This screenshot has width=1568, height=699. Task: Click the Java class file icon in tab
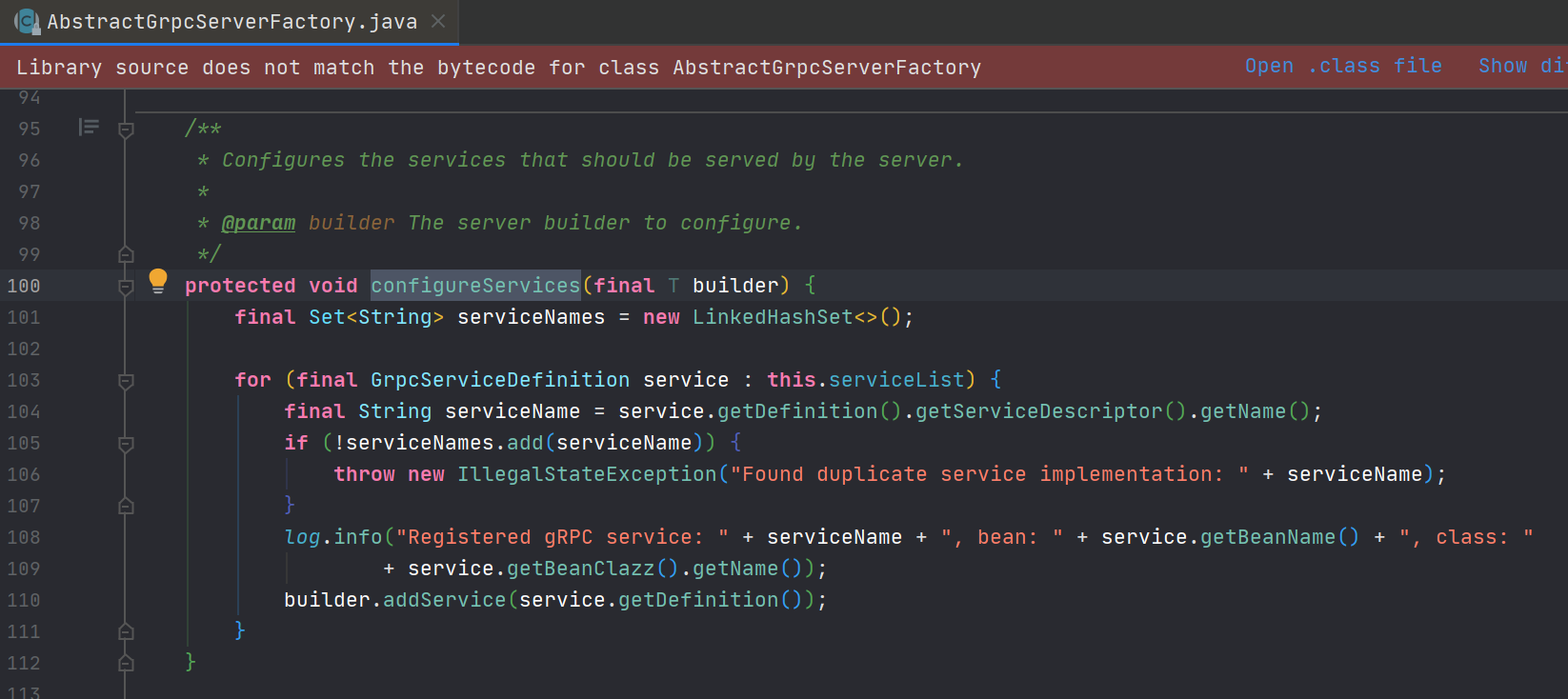pyautogui.click(x=27, y=21)
